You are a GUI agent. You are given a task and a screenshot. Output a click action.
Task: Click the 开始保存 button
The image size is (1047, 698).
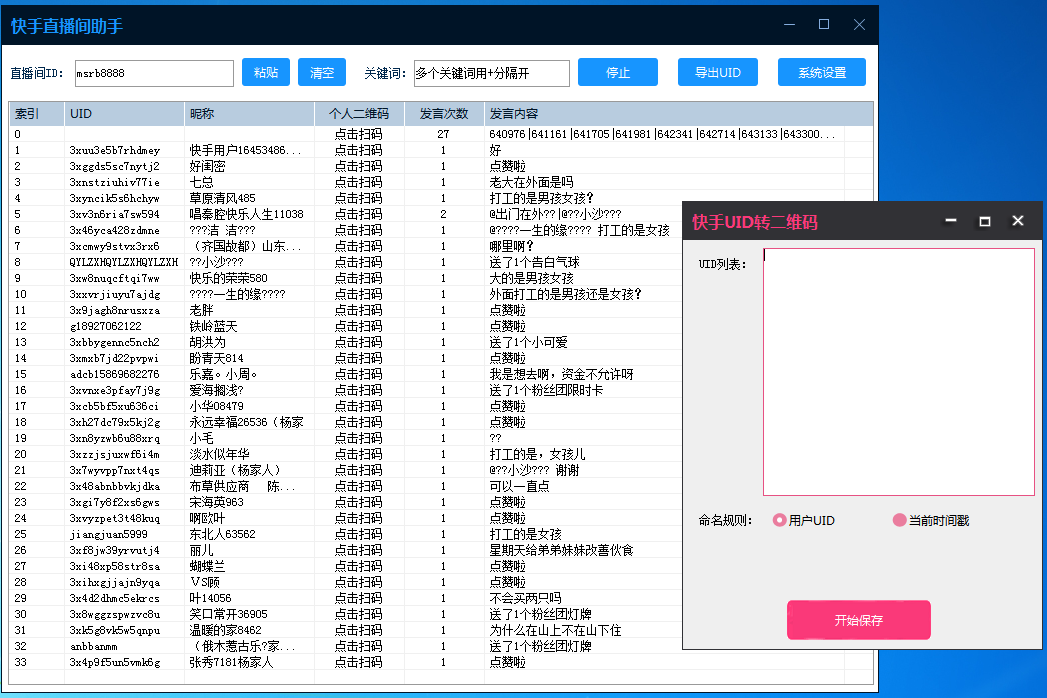tap(859, 620)
